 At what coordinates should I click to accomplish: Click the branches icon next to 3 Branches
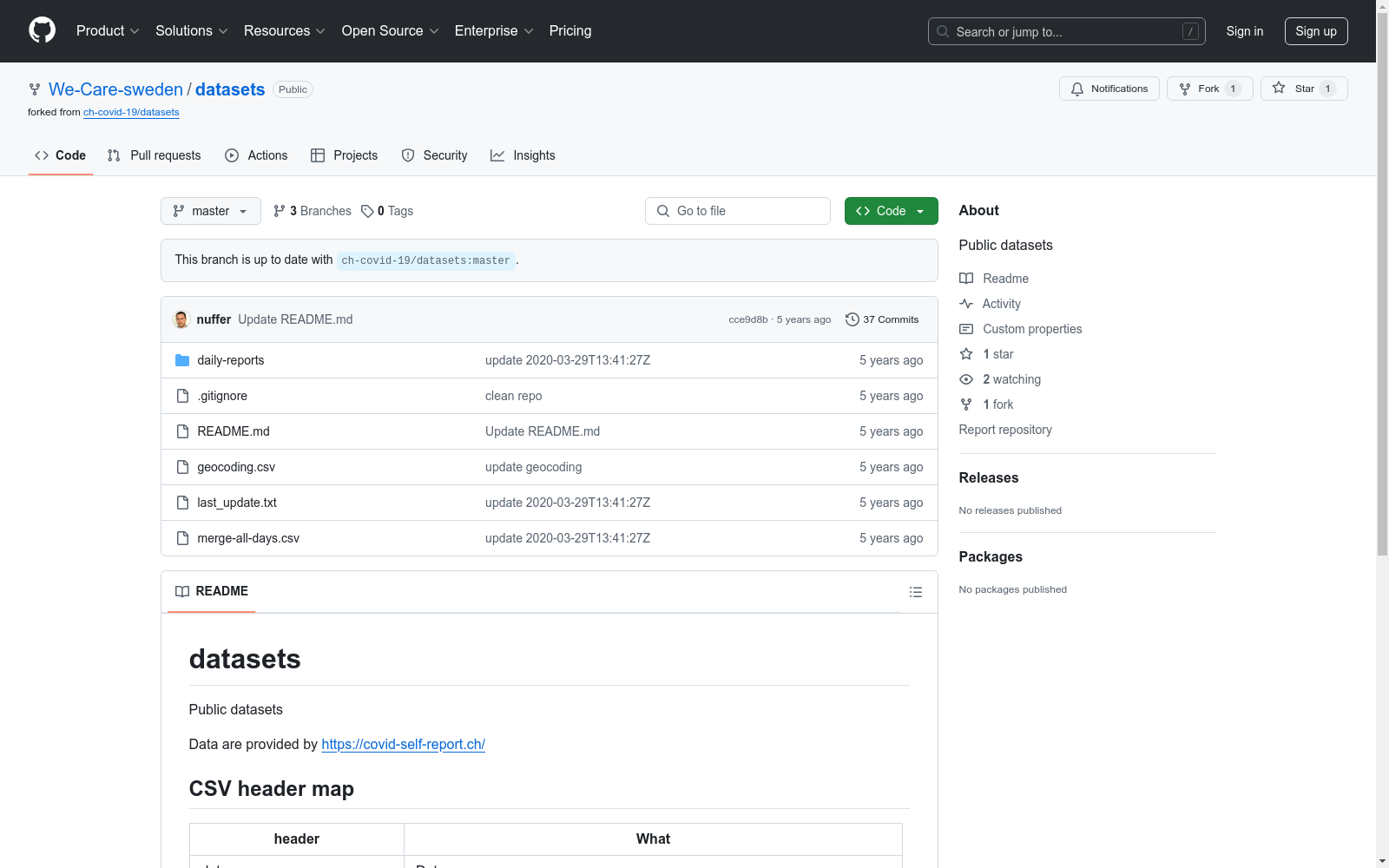click(280, 211)
